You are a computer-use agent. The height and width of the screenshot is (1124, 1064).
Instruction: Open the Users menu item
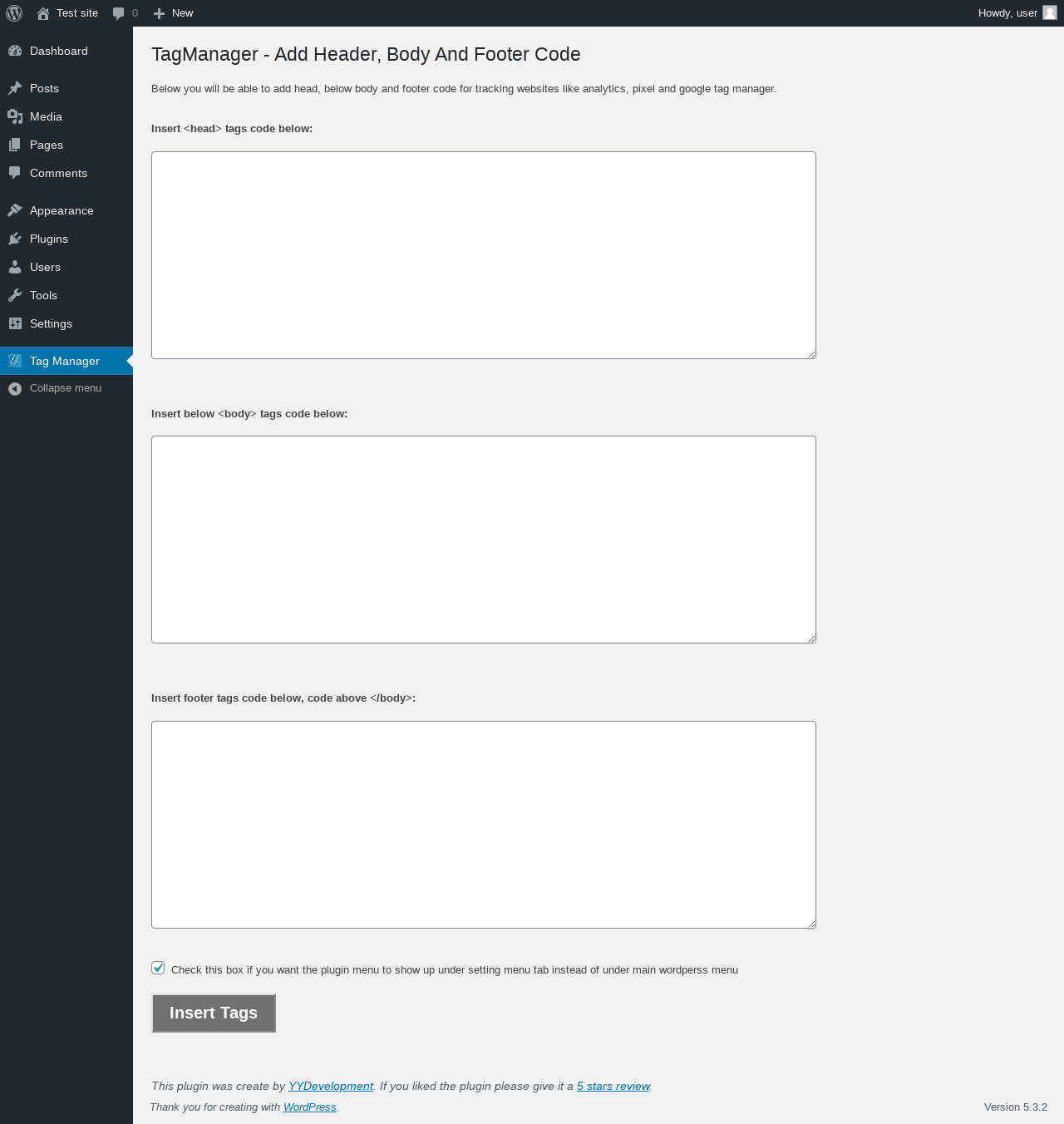point(66,267)
